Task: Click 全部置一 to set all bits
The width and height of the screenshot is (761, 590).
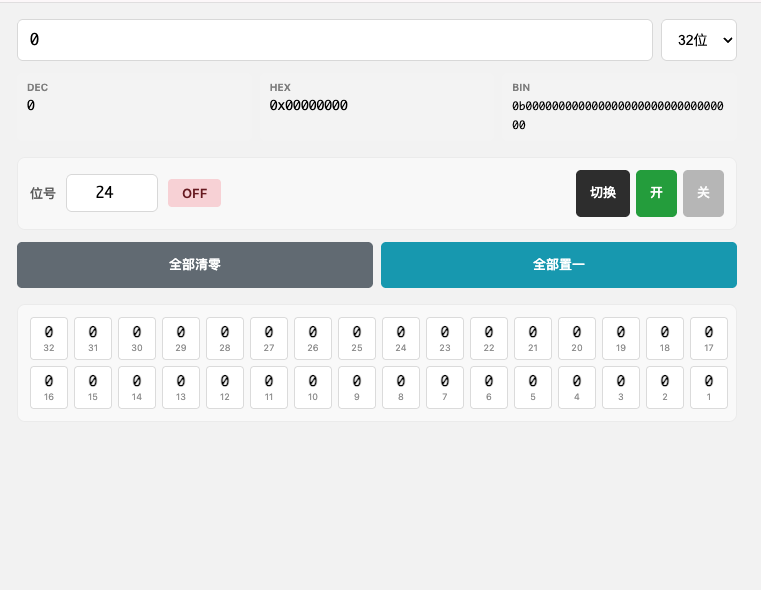Action: tap(559, 265)
